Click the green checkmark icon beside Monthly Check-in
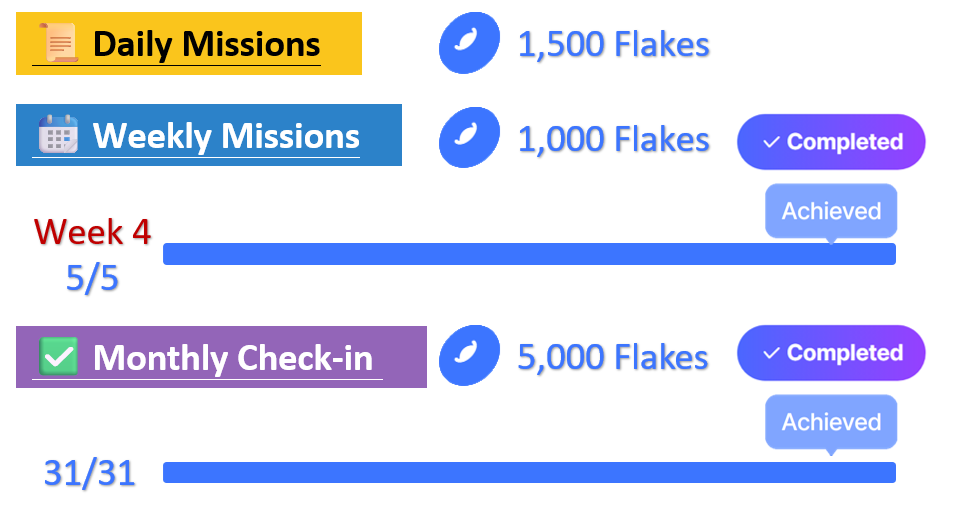Viewport: 958px width, 529px height. [58, 356]
